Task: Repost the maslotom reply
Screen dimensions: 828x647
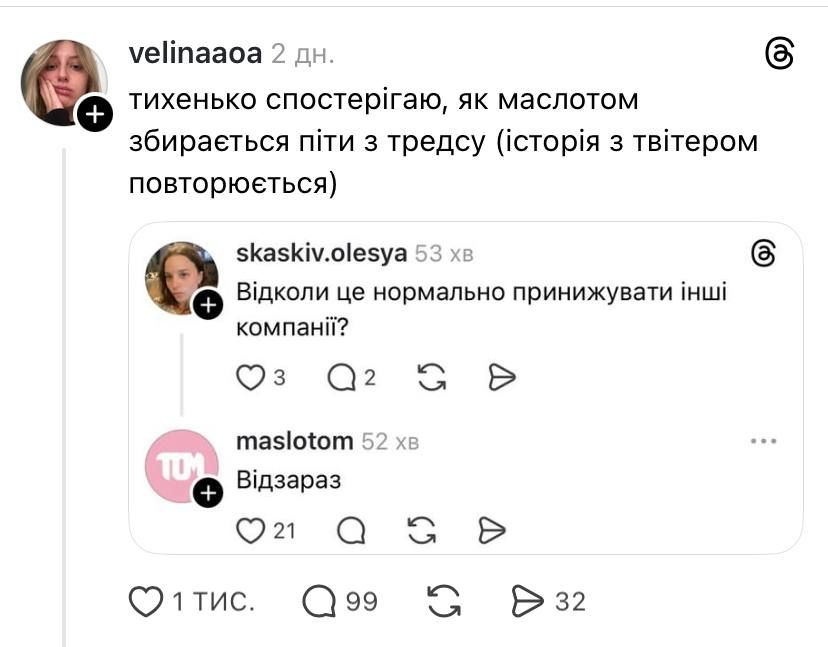Action: [x=423, y=530]
